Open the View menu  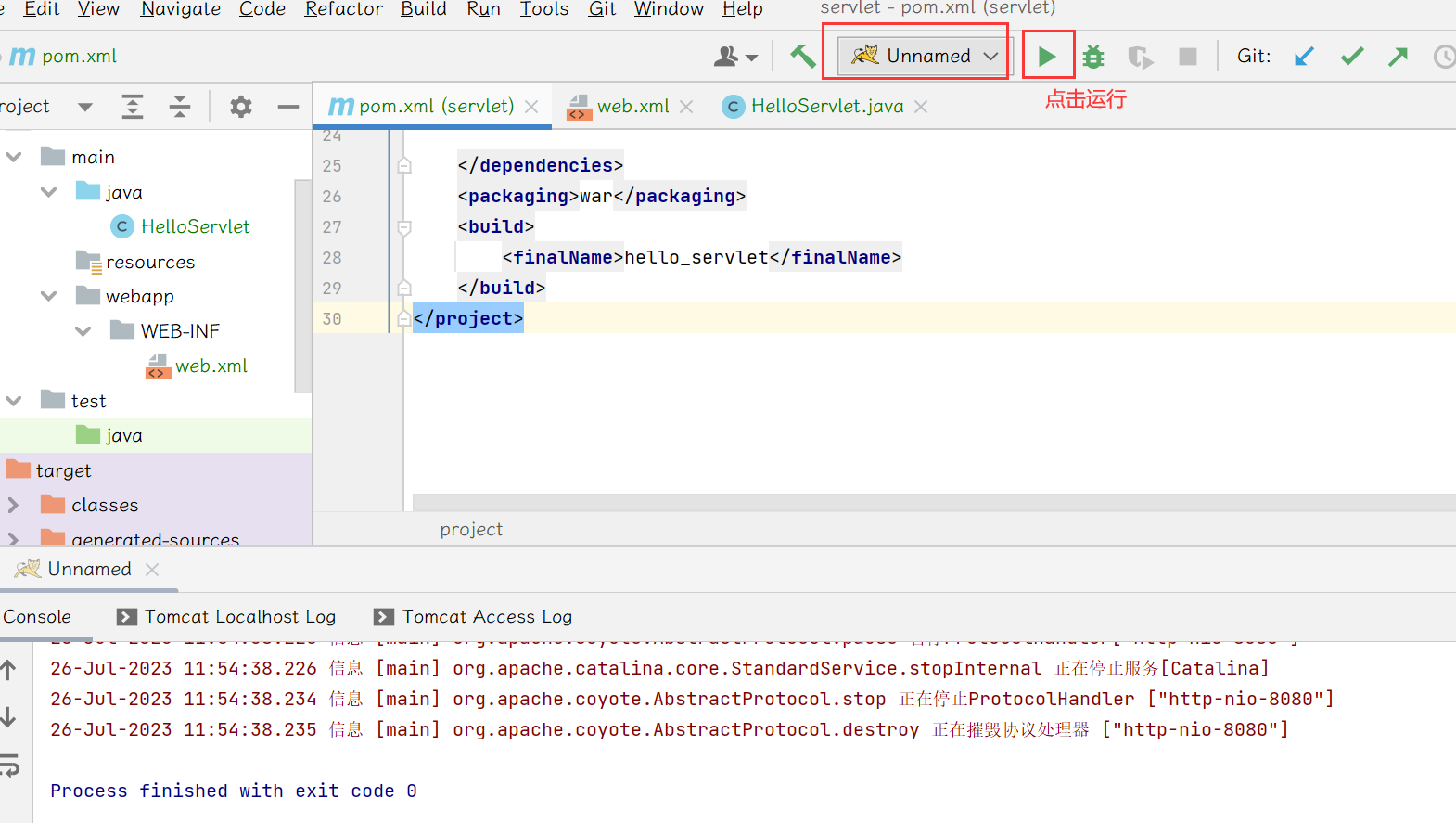[x=98, y=9]
